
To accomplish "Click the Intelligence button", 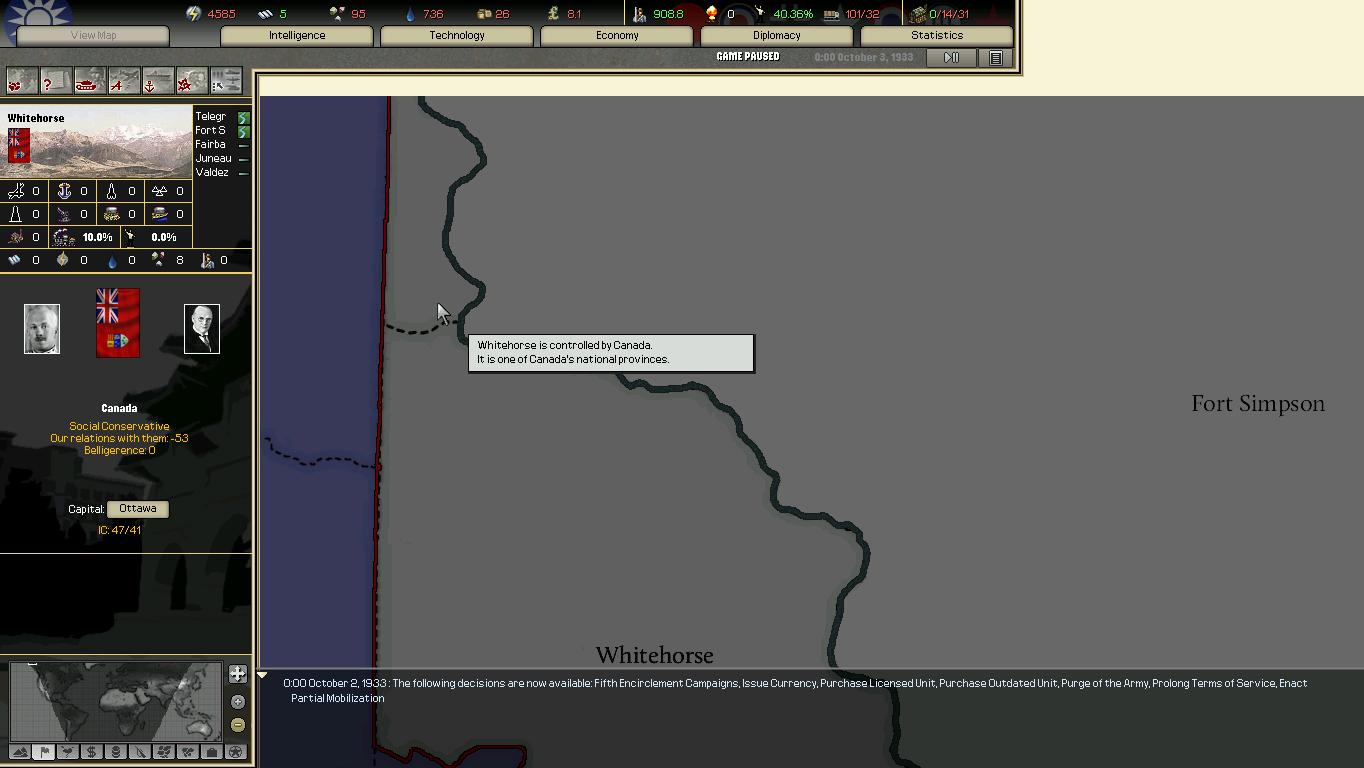I will pos(297,35).
